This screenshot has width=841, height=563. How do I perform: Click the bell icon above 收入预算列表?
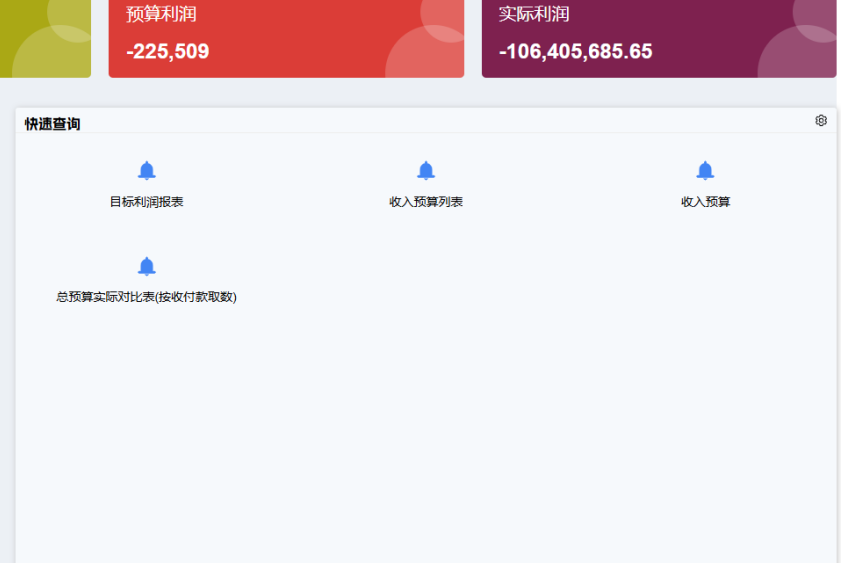[426, 171]
